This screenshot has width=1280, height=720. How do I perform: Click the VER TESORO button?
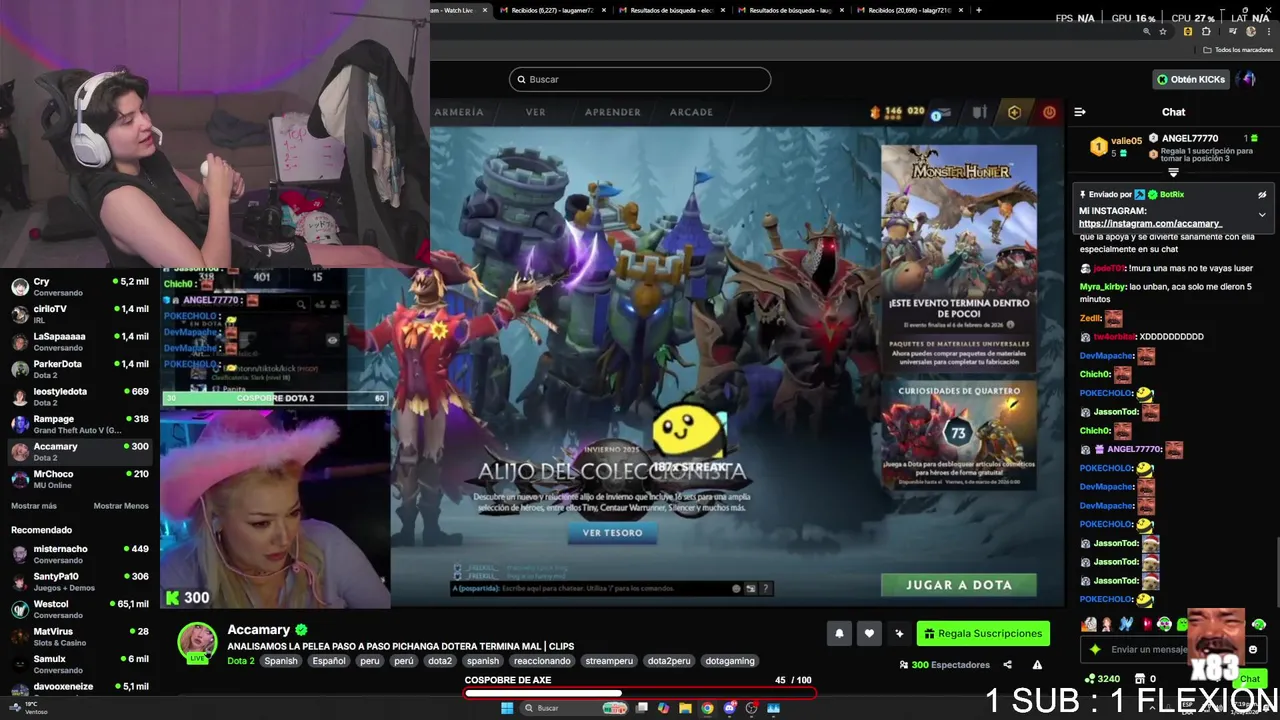point(613,533)
